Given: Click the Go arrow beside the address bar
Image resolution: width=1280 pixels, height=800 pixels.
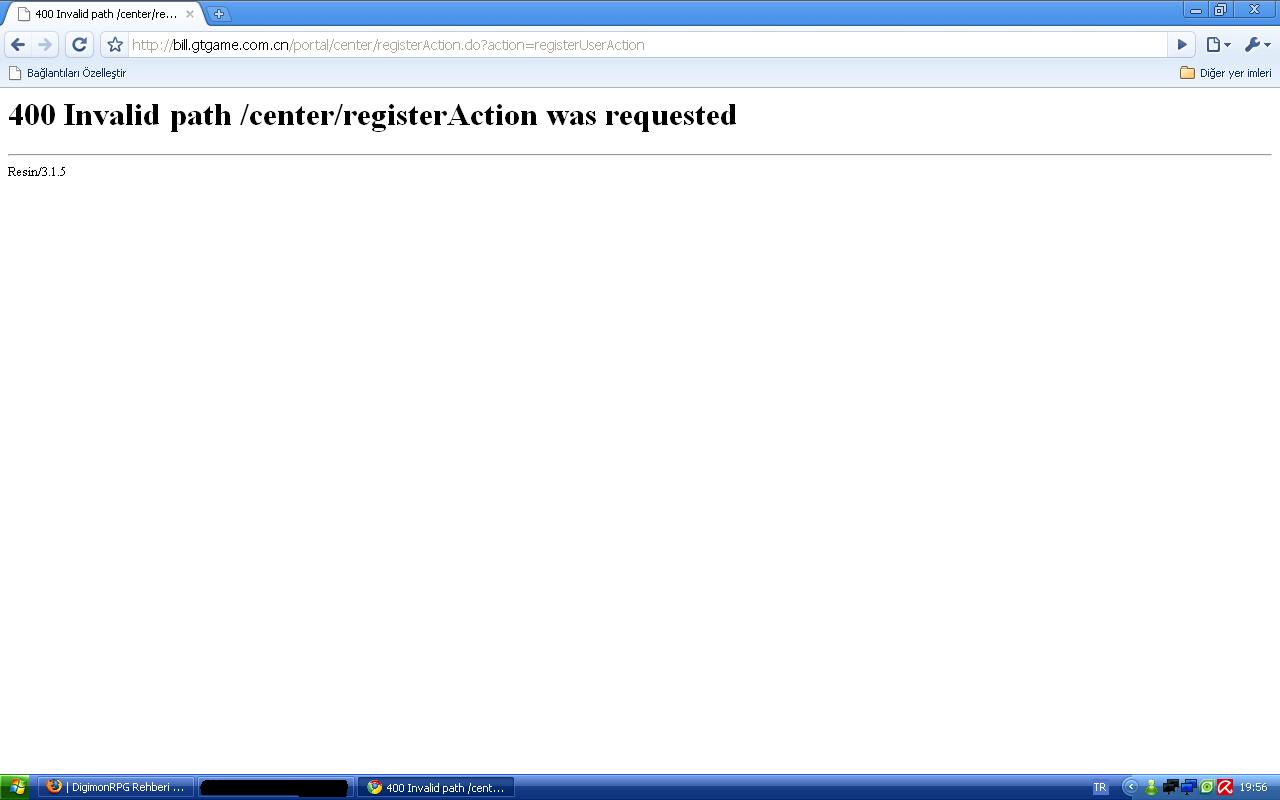Looking at the screenshot, I should (1182, 45).
